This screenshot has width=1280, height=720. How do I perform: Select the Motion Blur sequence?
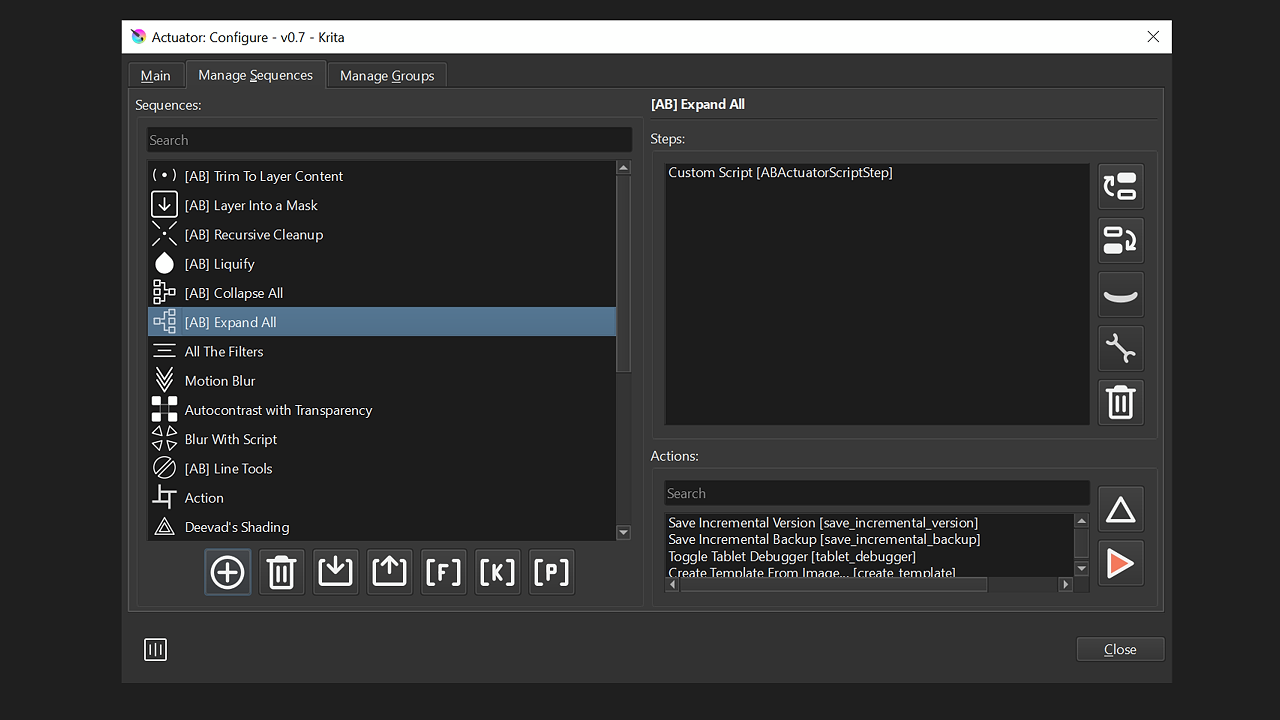(x=220, y=381)
